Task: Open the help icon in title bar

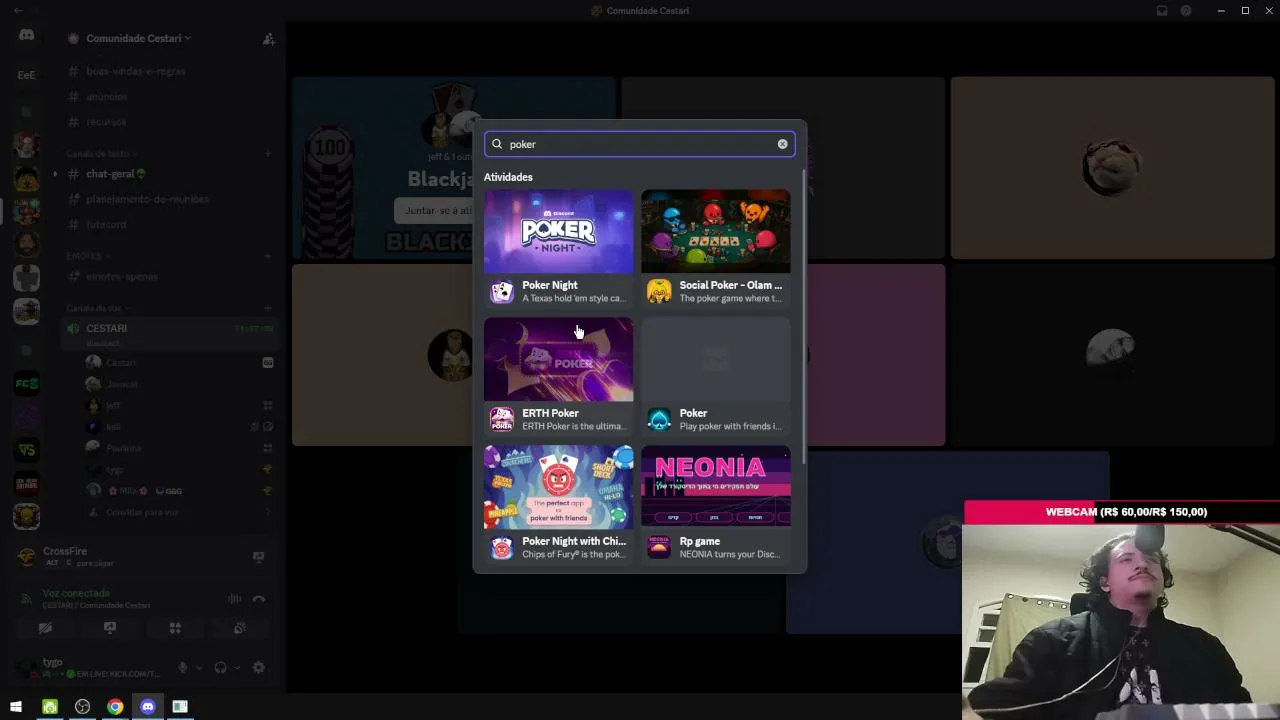Action: [x=1186, y=11]
